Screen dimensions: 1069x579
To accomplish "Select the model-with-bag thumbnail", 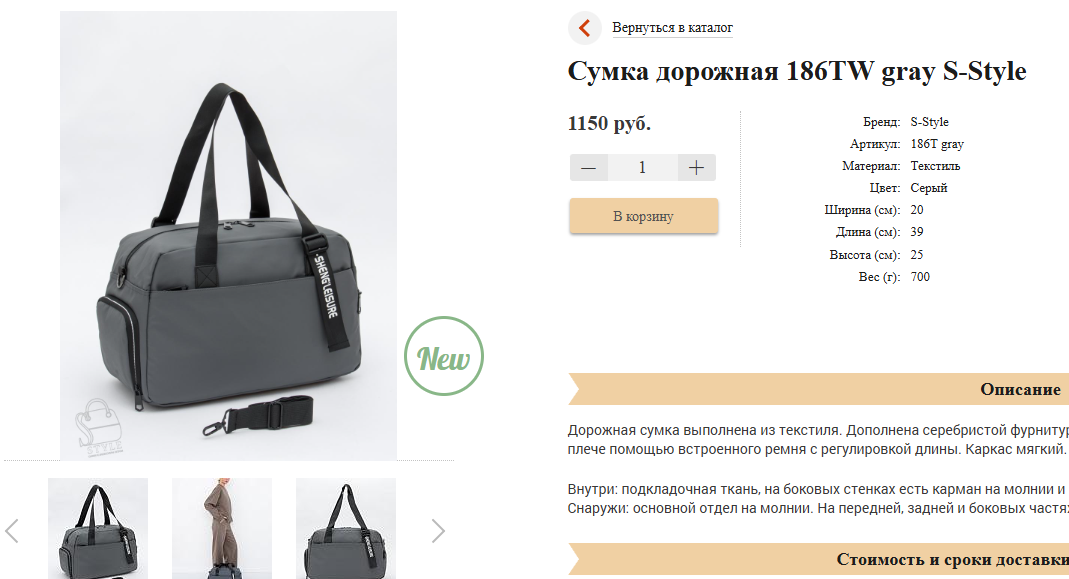I will pyautogui.click(x=222, y=529).
